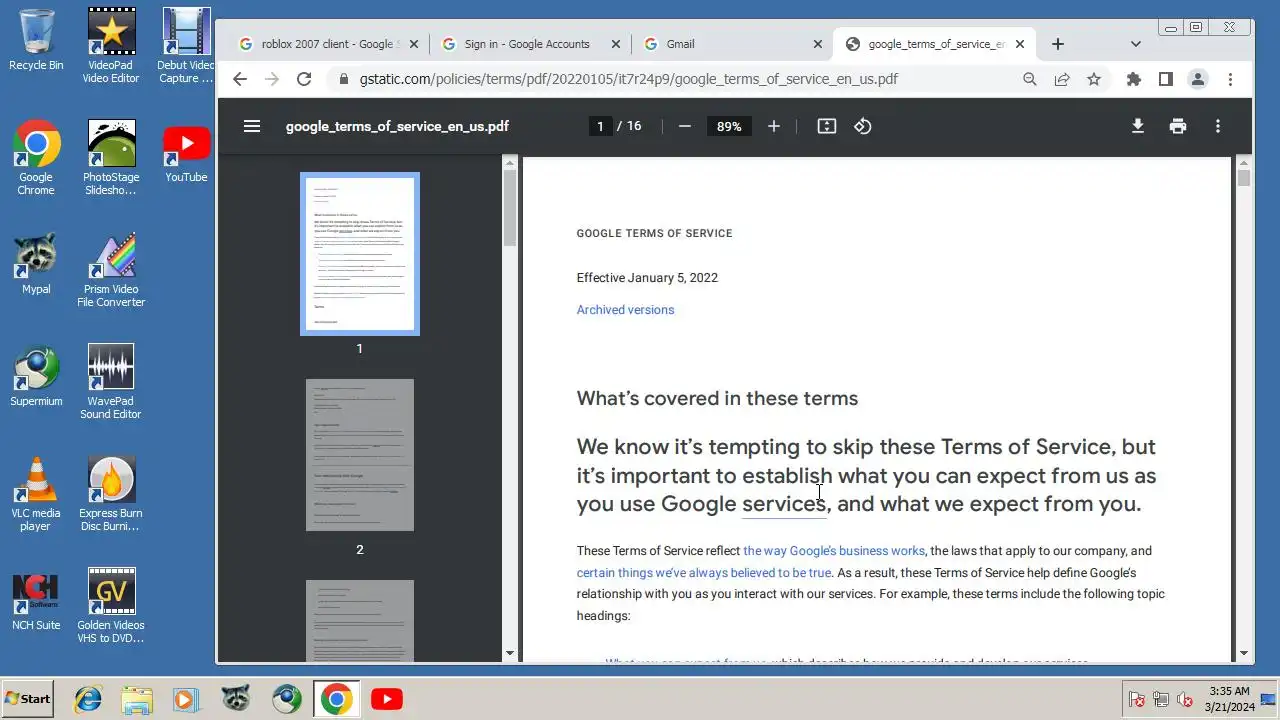The image size is (1280, 720).
Task: Open the Extensions puzzle icon
Action: [1133, 79]
